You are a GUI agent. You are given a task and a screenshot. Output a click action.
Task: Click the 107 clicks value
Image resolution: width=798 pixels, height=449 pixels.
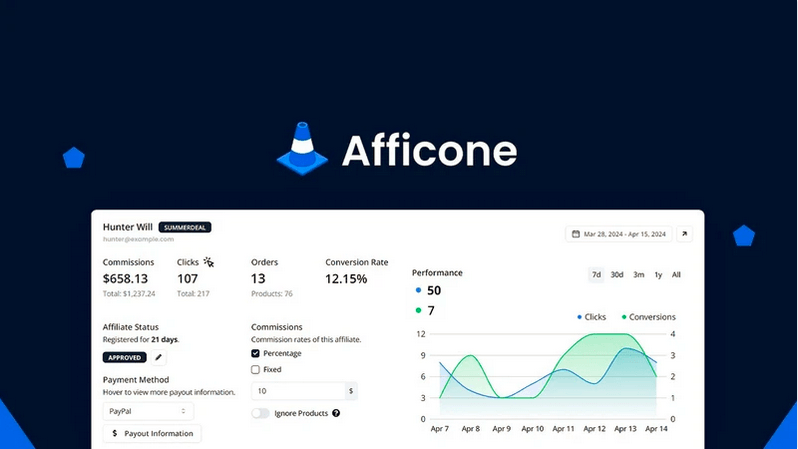187,279
